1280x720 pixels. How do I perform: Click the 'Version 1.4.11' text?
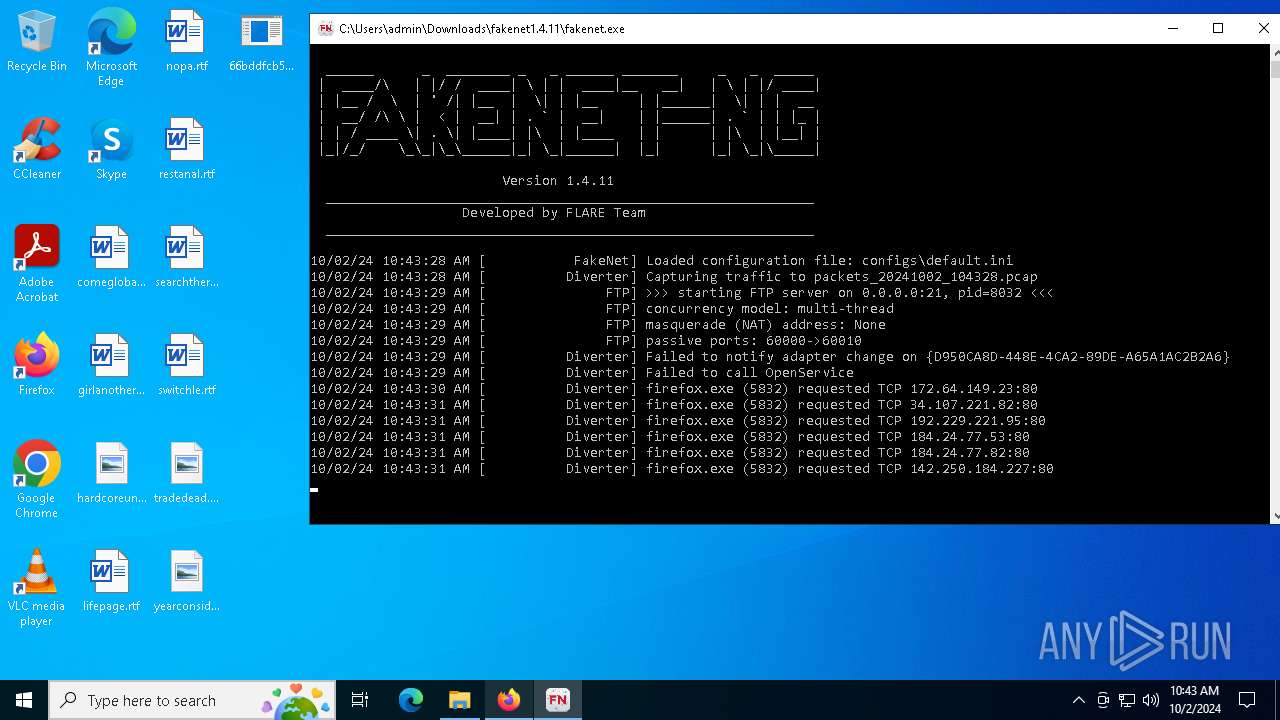coord(558,181)
